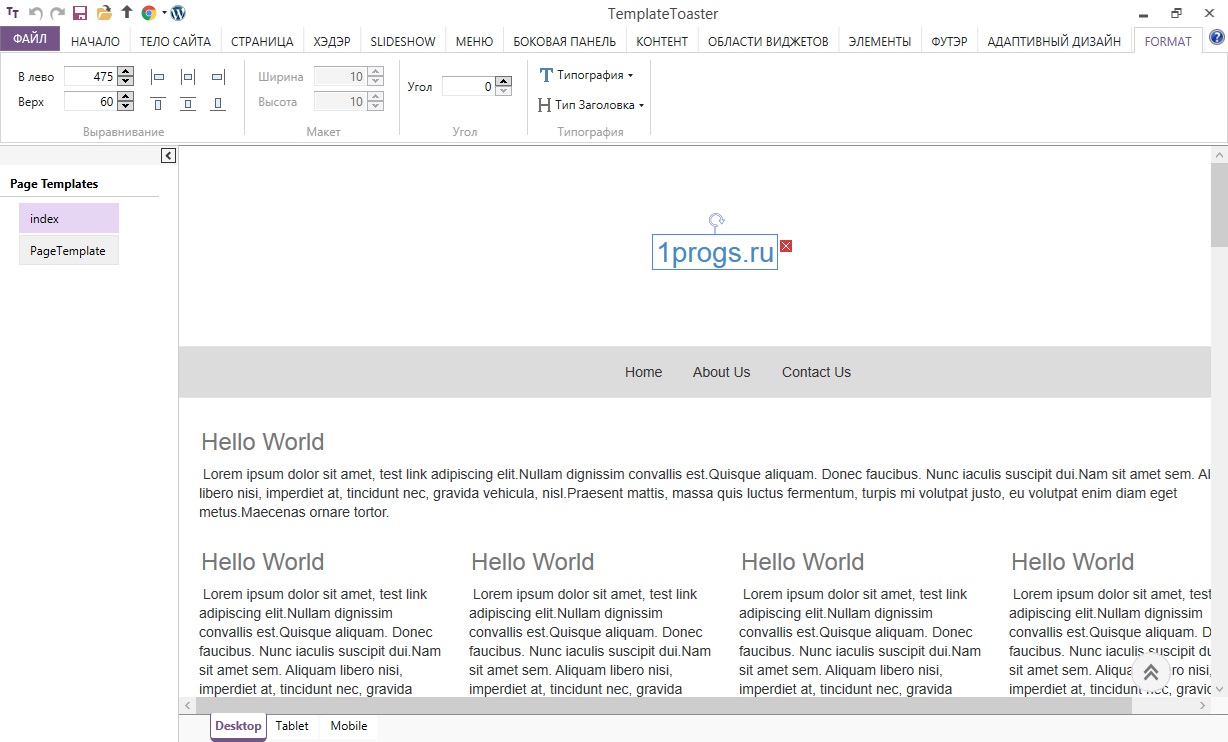Click the About Us navigation link
The width and height of the screenshot is (1228, 742).
[721, 372]
